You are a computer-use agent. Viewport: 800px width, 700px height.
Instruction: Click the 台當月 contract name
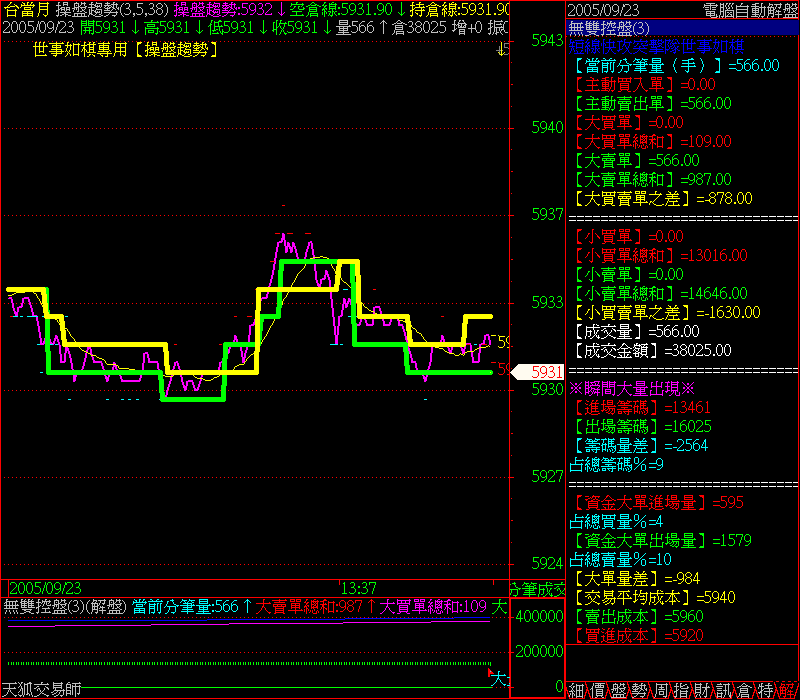[x=27, y=9]
